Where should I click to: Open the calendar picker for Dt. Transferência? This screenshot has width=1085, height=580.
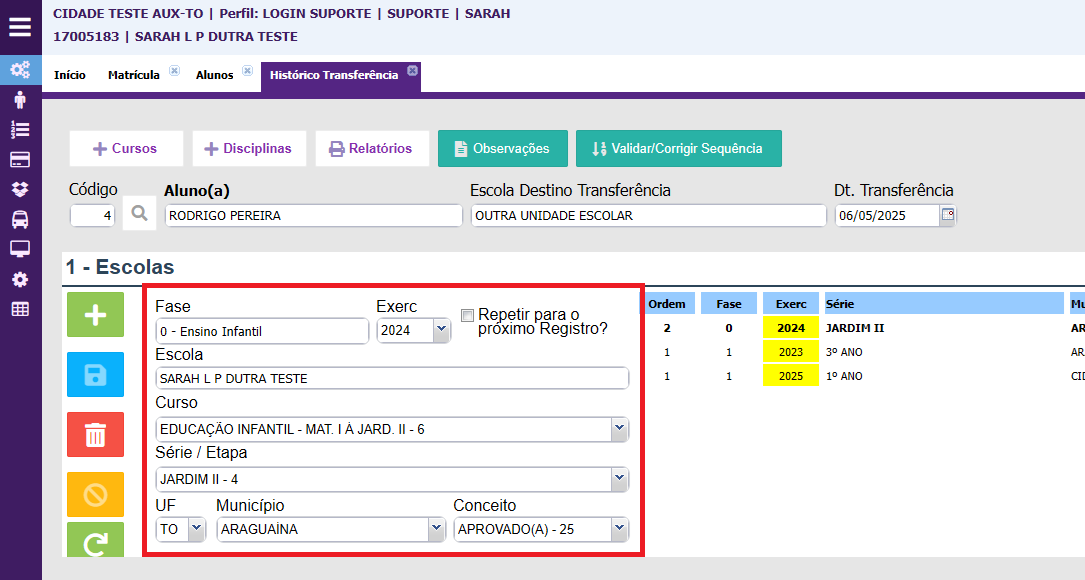click(947, 214)
